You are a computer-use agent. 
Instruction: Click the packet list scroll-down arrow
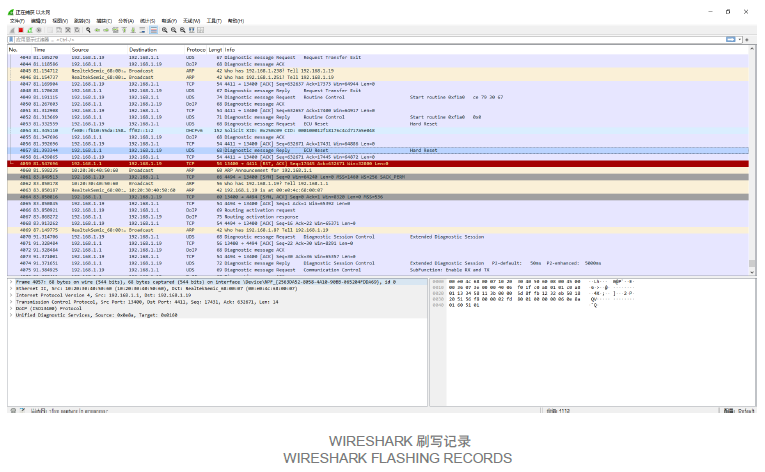(752, 272)
